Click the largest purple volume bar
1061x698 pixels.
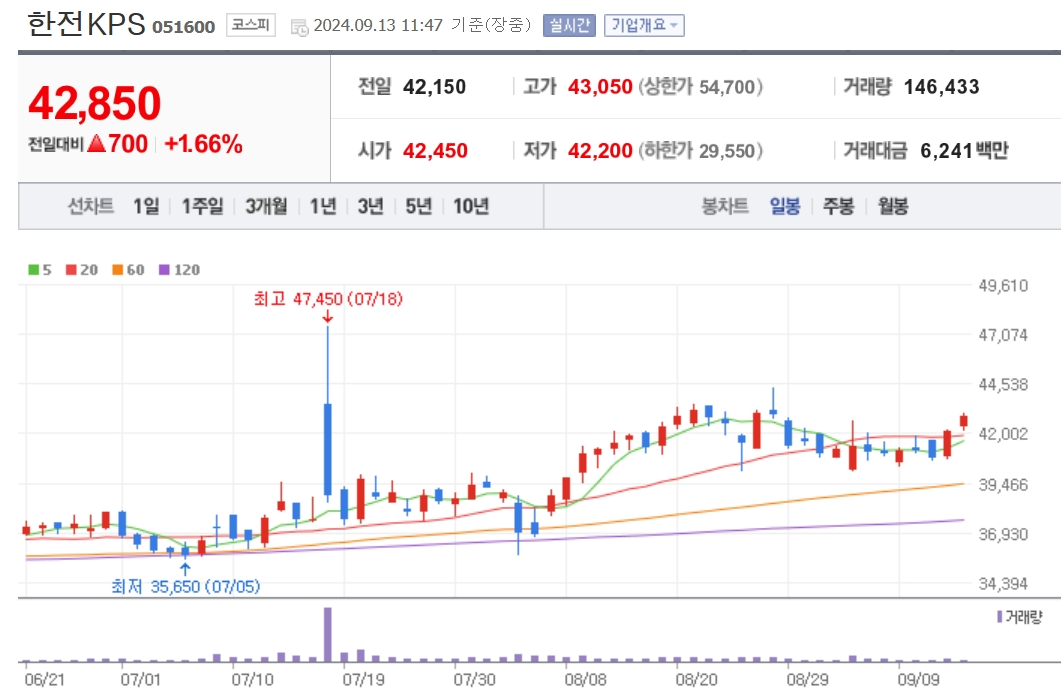click(328, 634)
